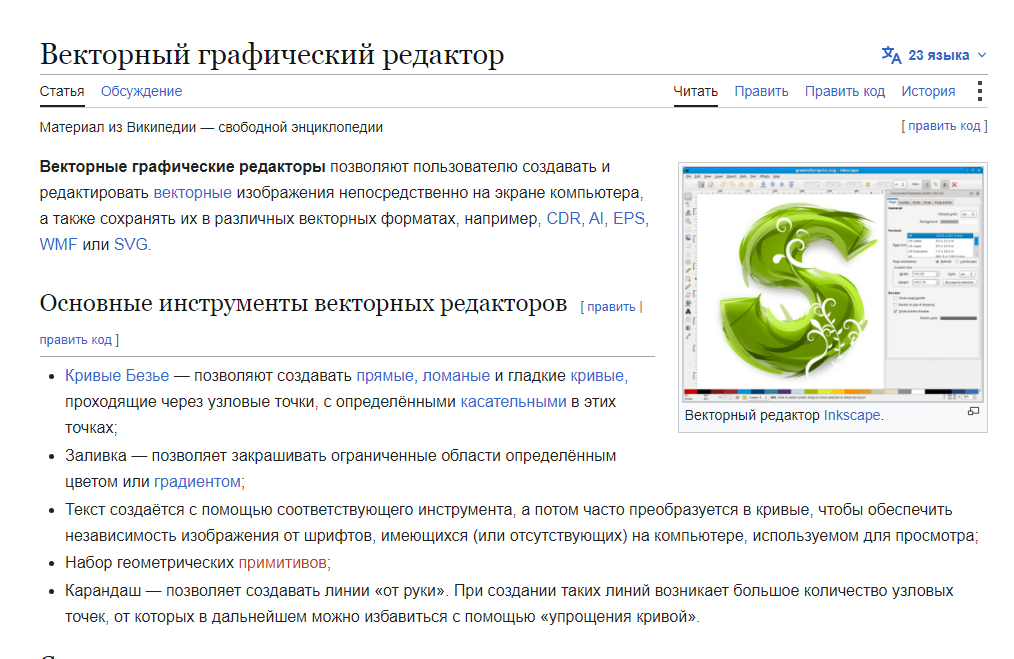Click the text 'Материал из Википедии — свободной энциклопедии'

click(211, 127)
